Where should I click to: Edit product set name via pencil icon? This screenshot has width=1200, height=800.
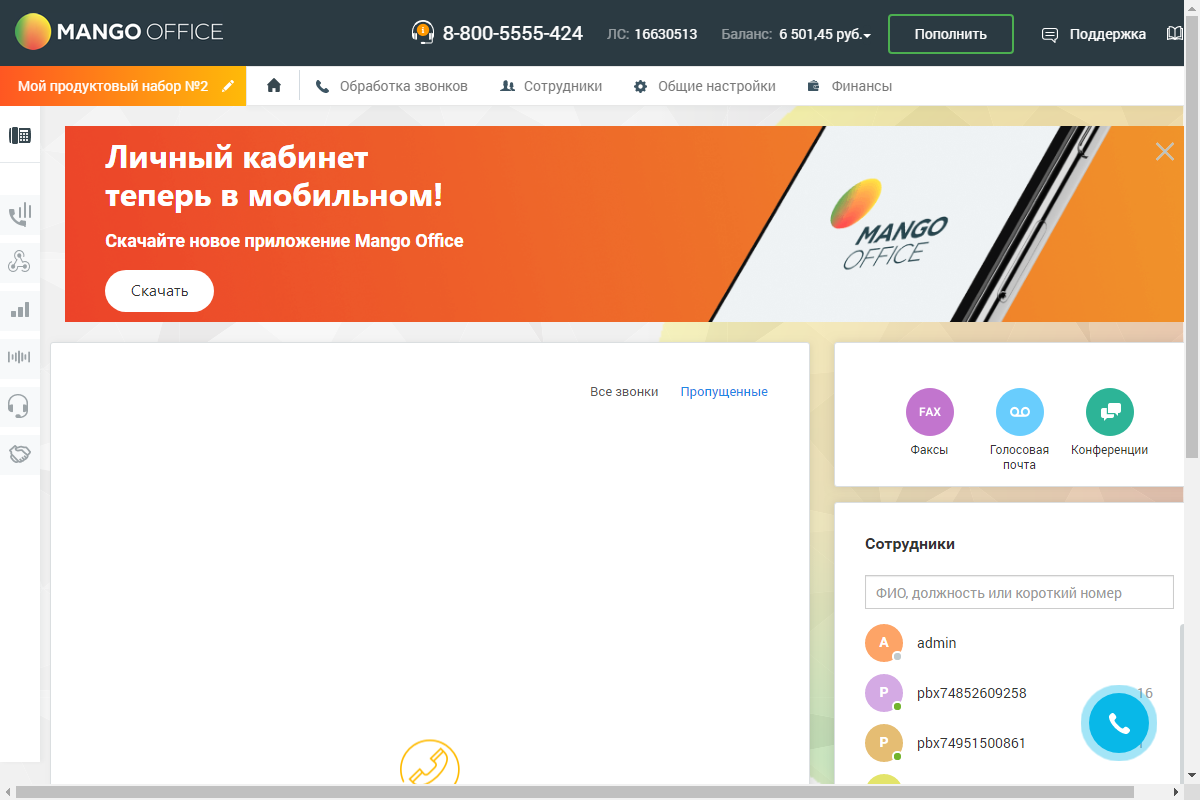click(x=228, y=86)
